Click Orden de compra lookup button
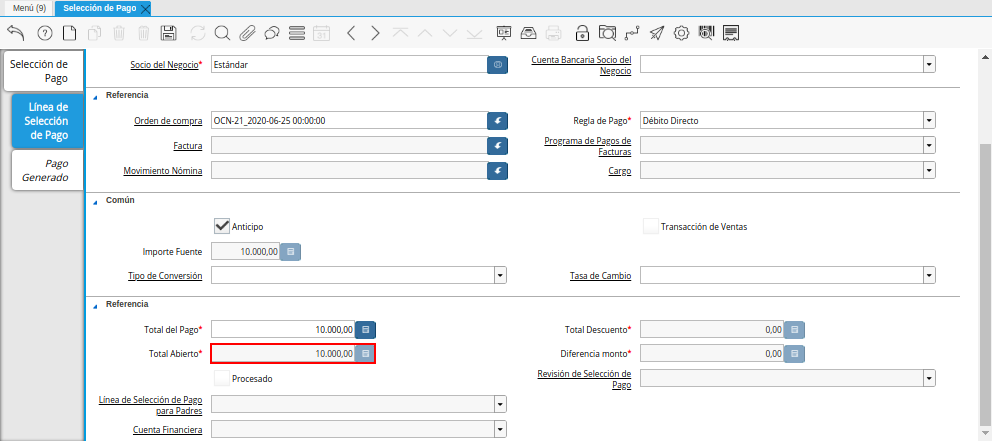Screen dimensions: 992x441 click(x=497, y=120)
